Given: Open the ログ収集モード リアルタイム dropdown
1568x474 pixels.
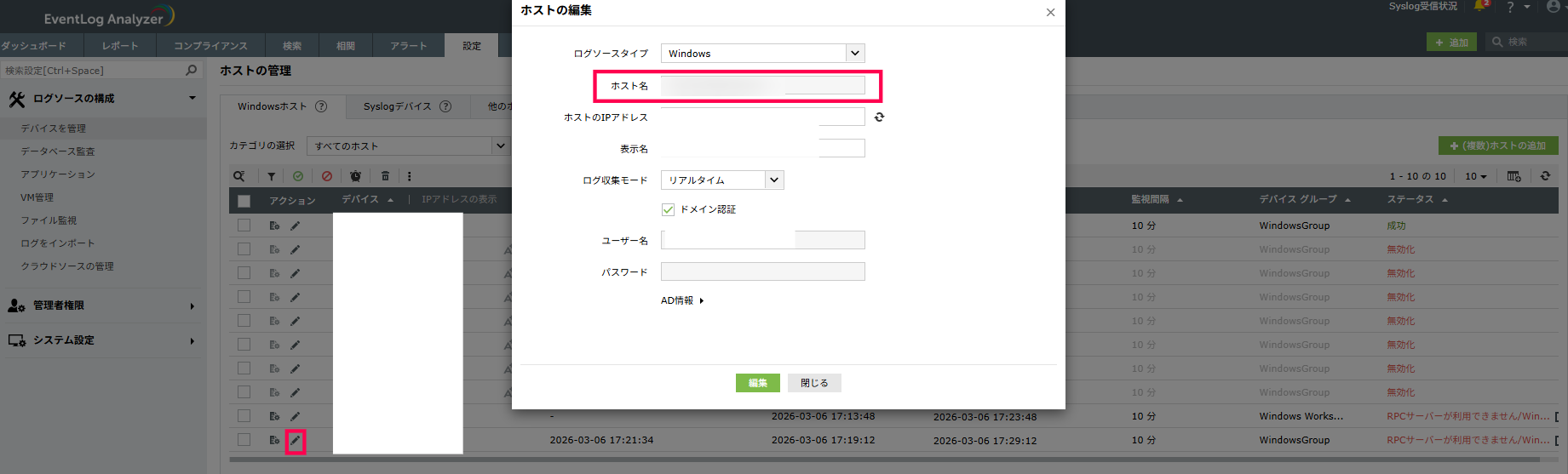Looking at the screenshot, I should click(x=722, y=180).
